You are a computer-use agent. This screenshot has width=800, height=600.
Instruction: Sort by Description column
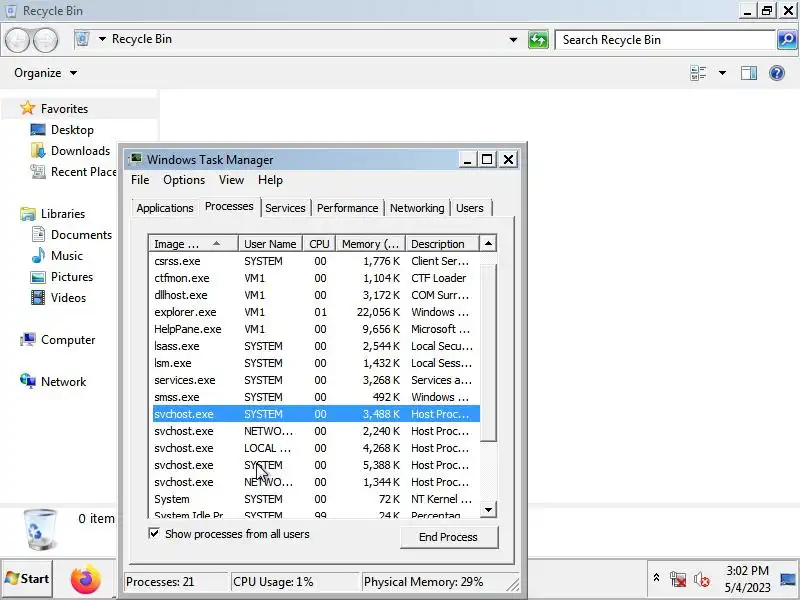[x=442, y=244]
